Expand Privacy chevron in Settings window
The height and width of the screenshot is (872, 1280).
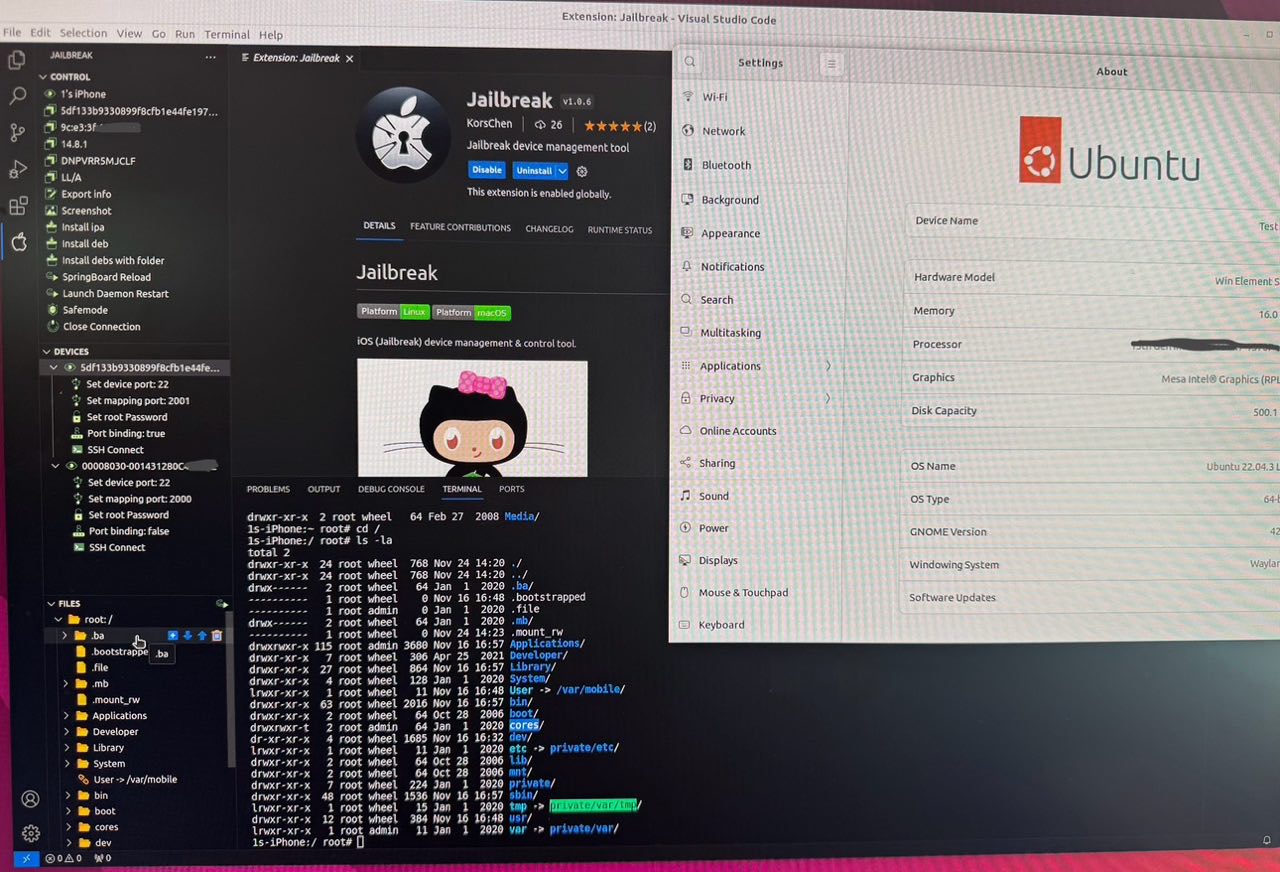point(828,399)
